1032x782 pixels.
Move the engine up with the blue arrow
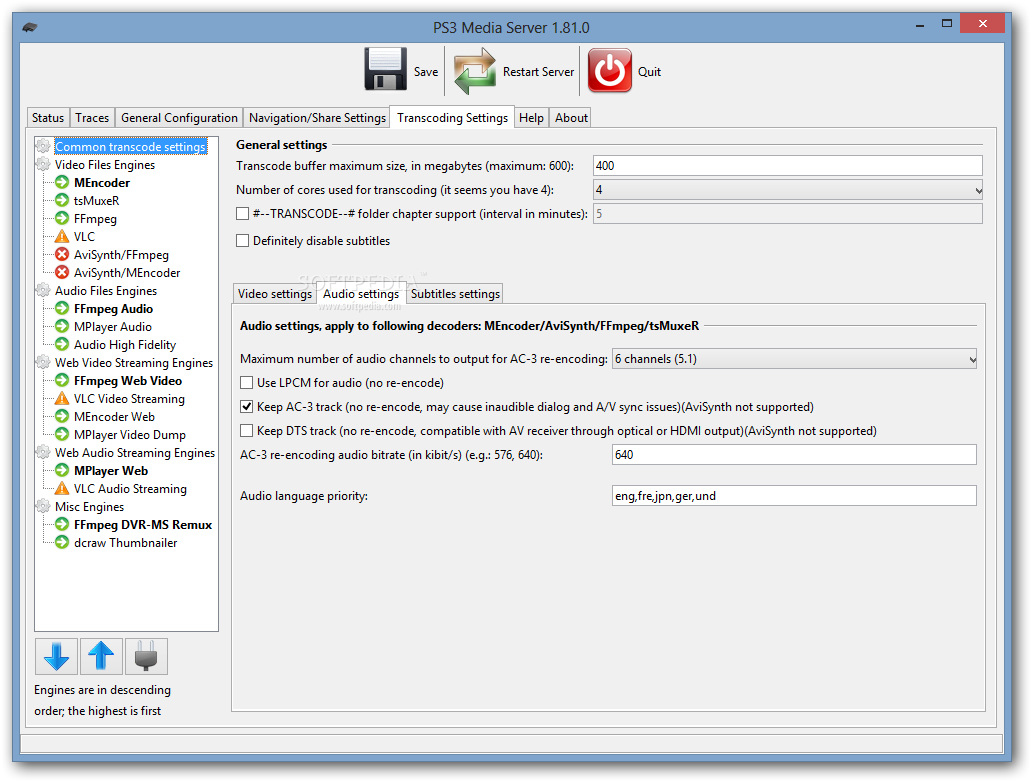pyautogui.click(x=101, y=656)
